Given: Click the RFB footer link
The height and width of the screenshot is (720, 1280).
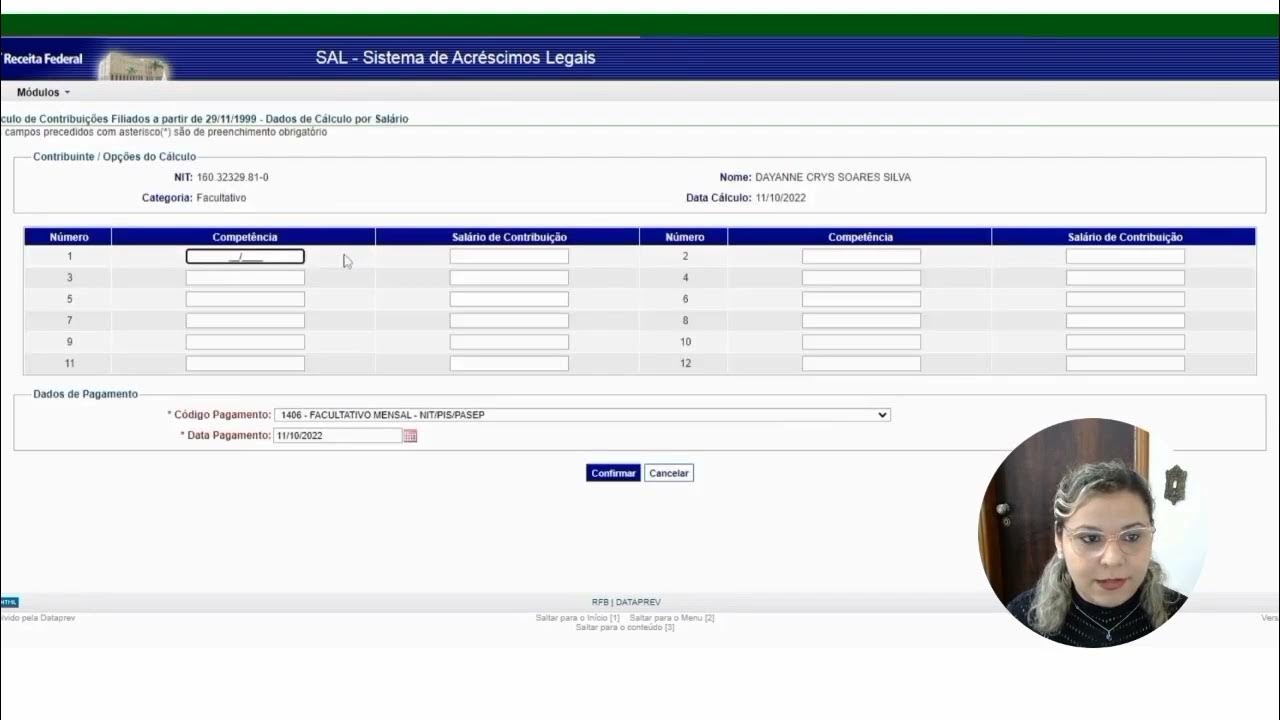Looking at the screenshot, I should (x=600, y=603).
